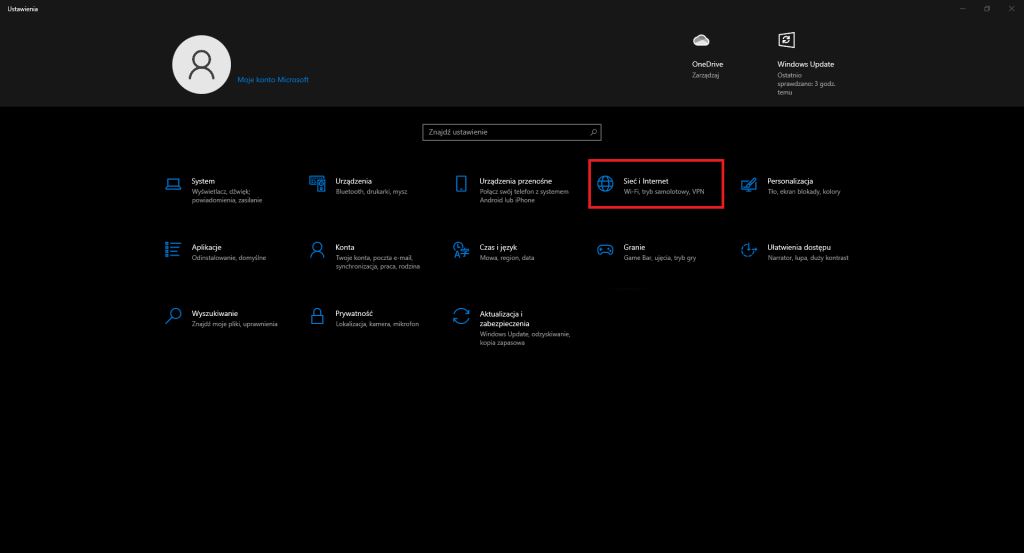
Task: Click the user profile avatar picture
Action: pyautogui.click(x=202, y=65)
